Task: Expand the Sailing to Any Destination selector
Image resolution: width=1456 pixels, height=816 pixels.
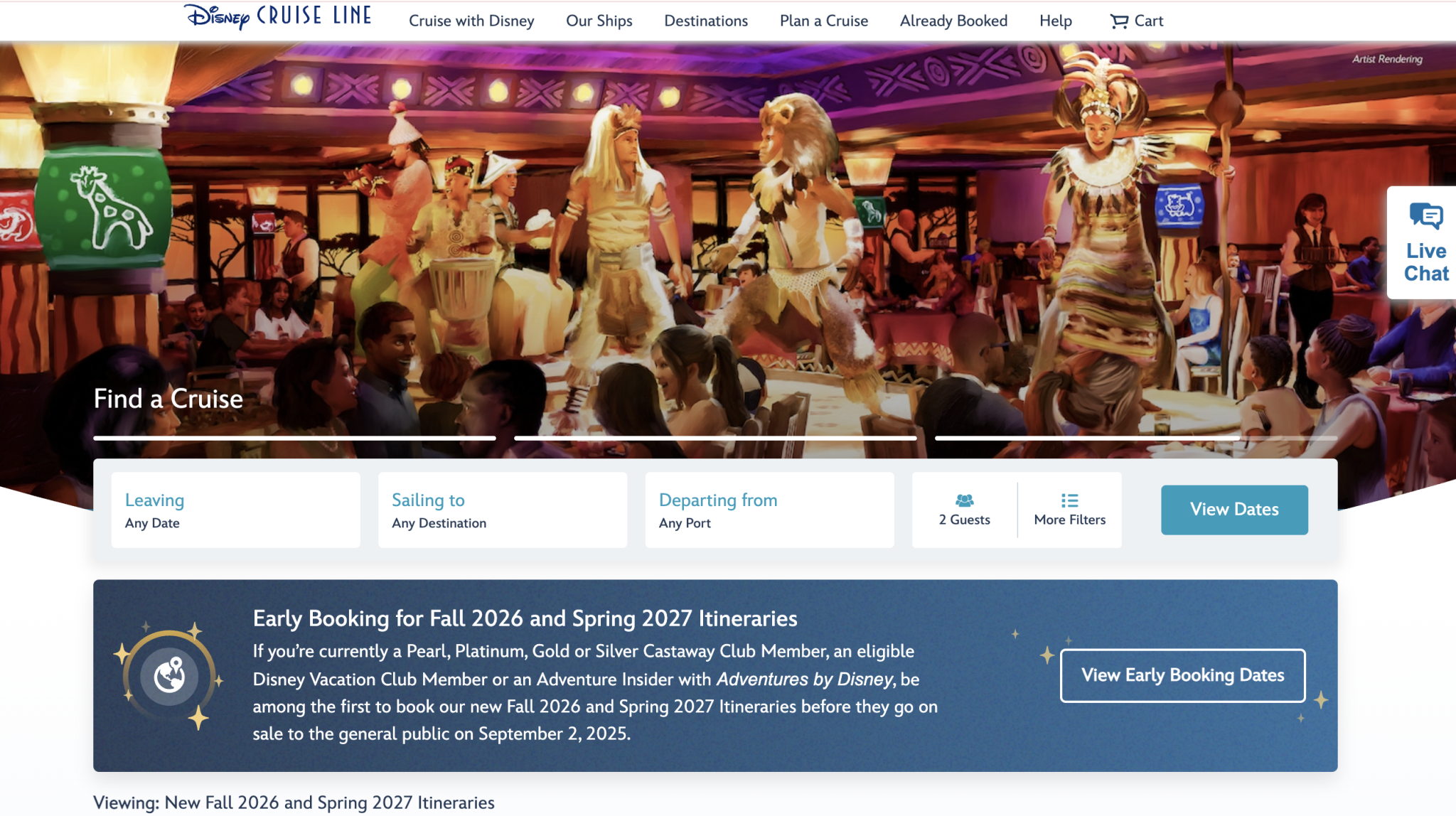Action: click(x=503, y=510)
